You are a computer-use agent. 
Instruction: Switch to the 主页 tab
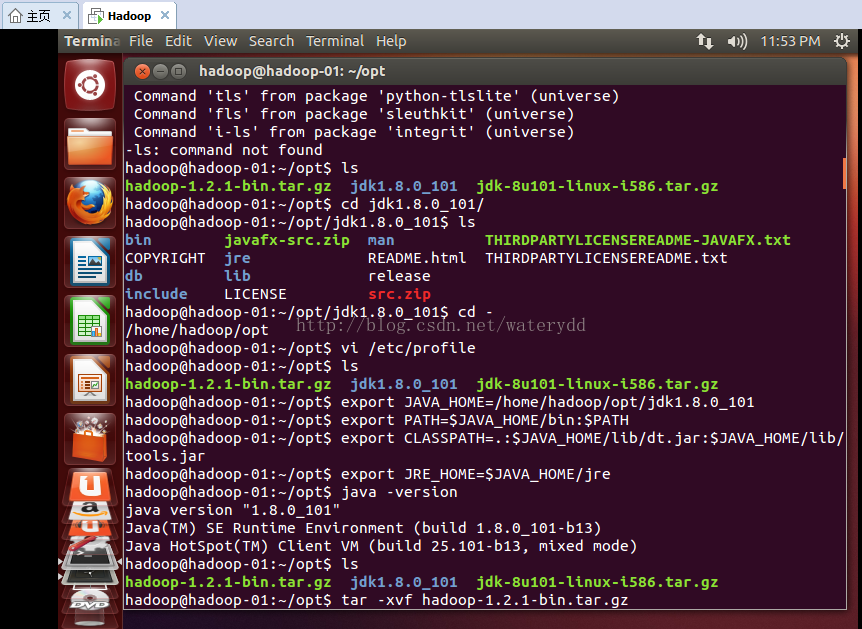tap(40, 15)
